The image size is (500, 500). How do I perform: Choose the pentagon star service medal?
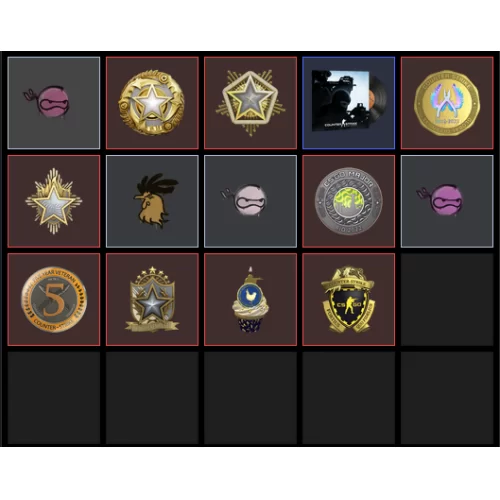click(x=250, y=103)
